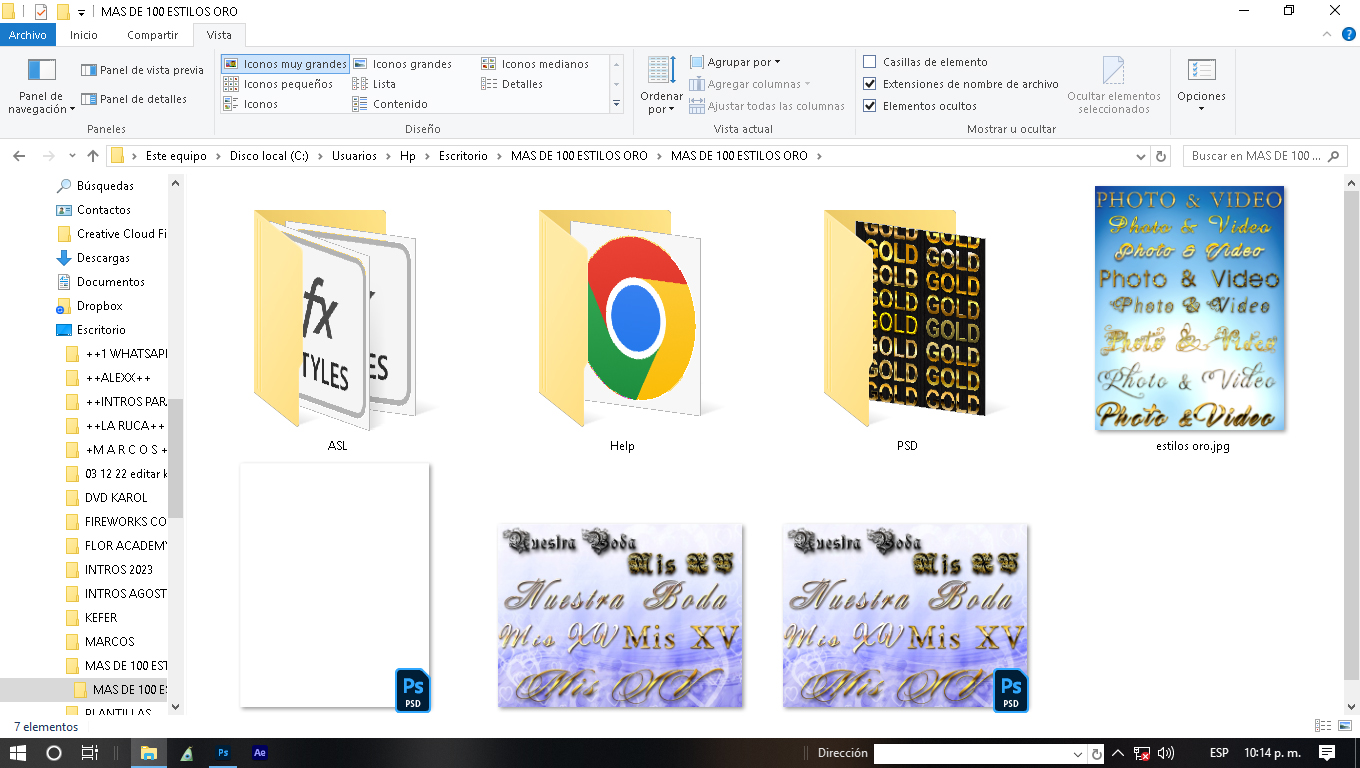
Task: Open recent locations dropdown arrow
Action: [72, 156]
